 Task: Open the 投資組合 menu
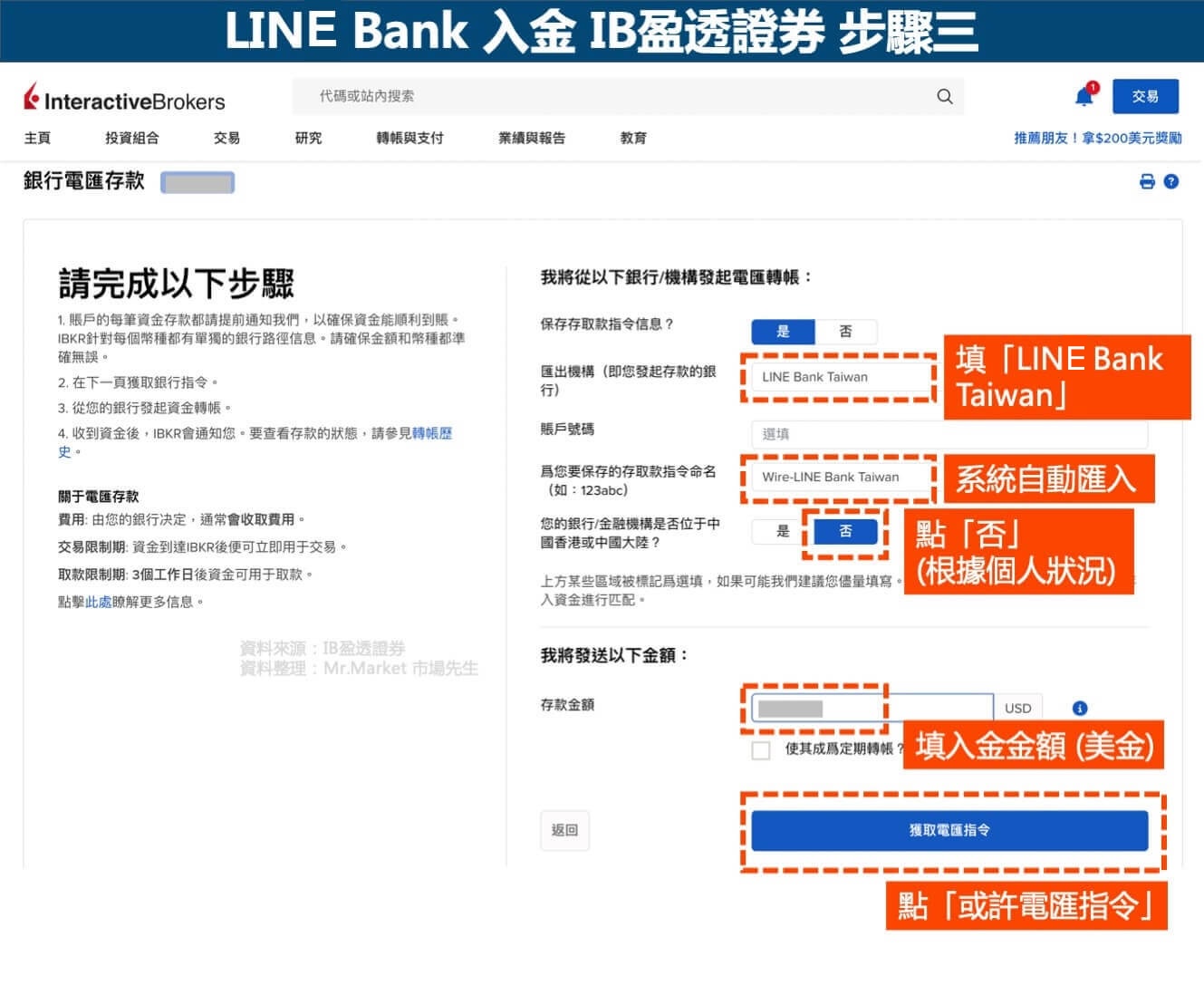pyautogui.click(x=132, y=138)
